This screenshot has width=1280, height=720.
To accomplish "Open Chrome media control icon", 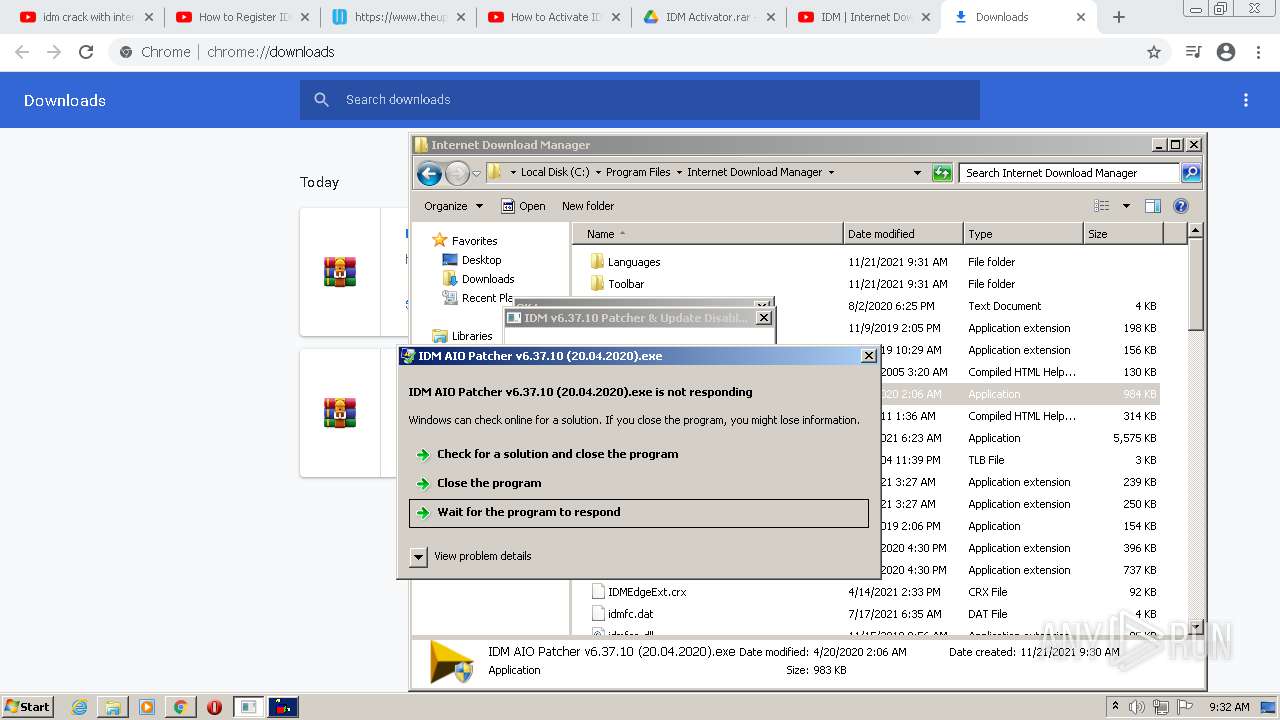I will pos(1193,52).
